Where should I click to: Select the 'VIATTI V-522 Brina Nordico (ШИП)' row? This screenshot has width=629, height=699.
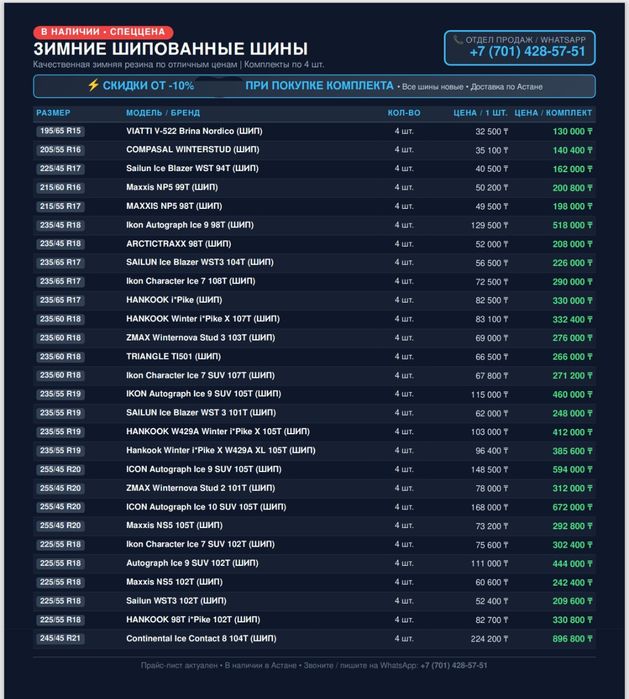tap(314, 131)
